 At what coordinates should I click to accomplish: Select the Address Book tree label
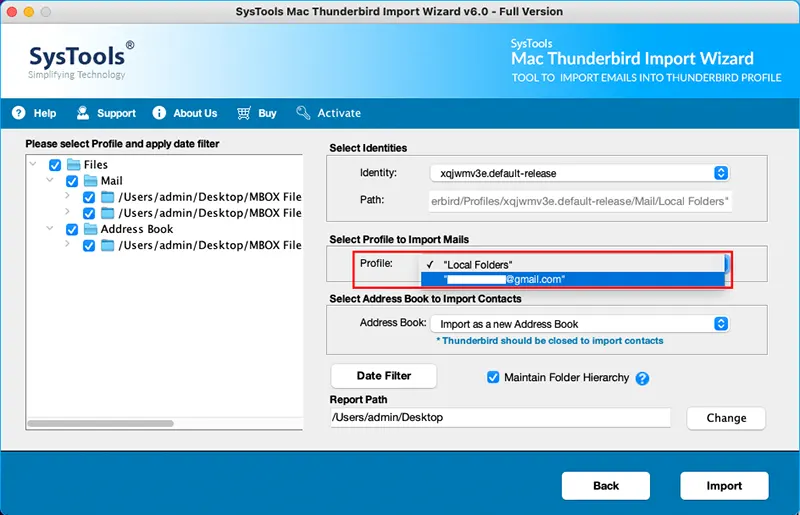click(137, 229)
